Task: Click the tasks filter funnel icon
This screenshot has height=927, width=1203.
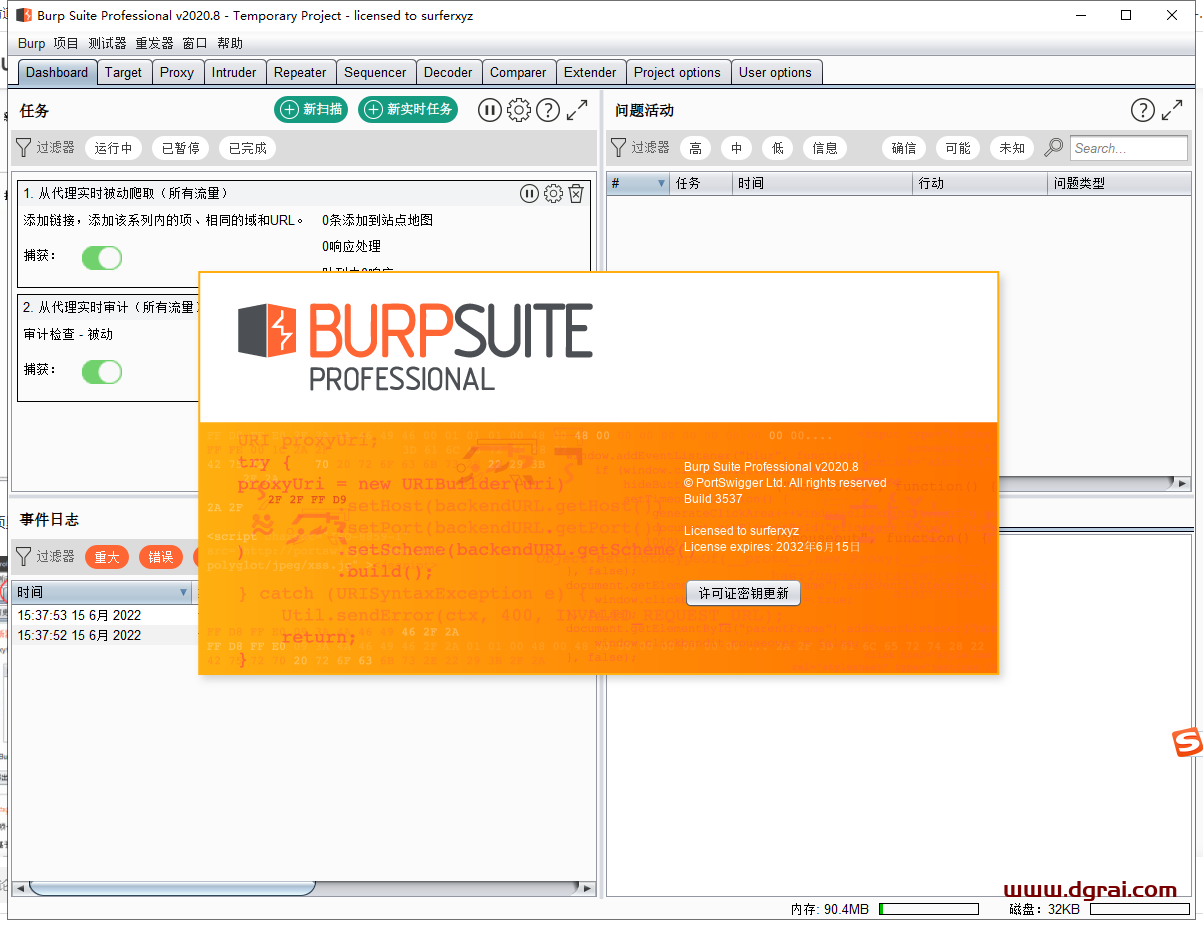Action: (x=24, y=148)
